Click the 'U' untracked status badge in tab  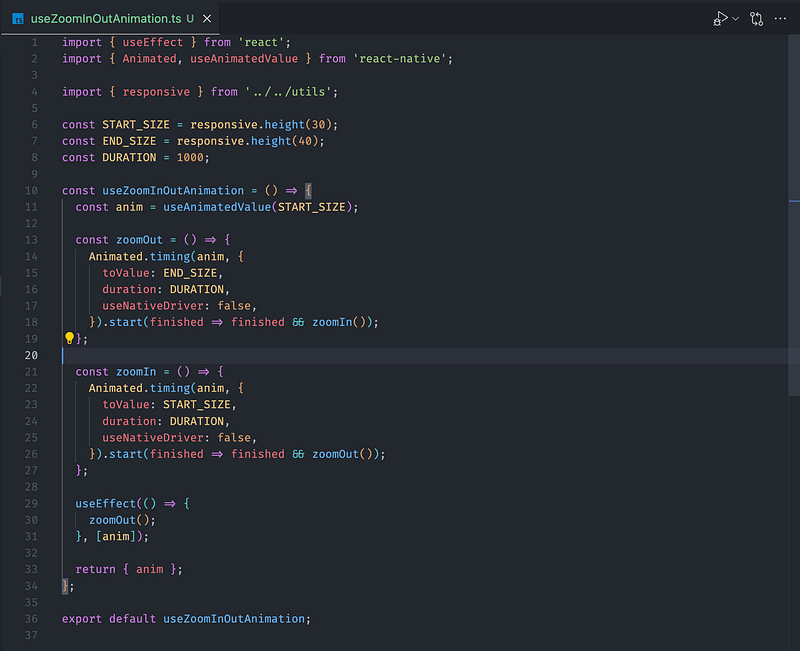click(190, 19)
